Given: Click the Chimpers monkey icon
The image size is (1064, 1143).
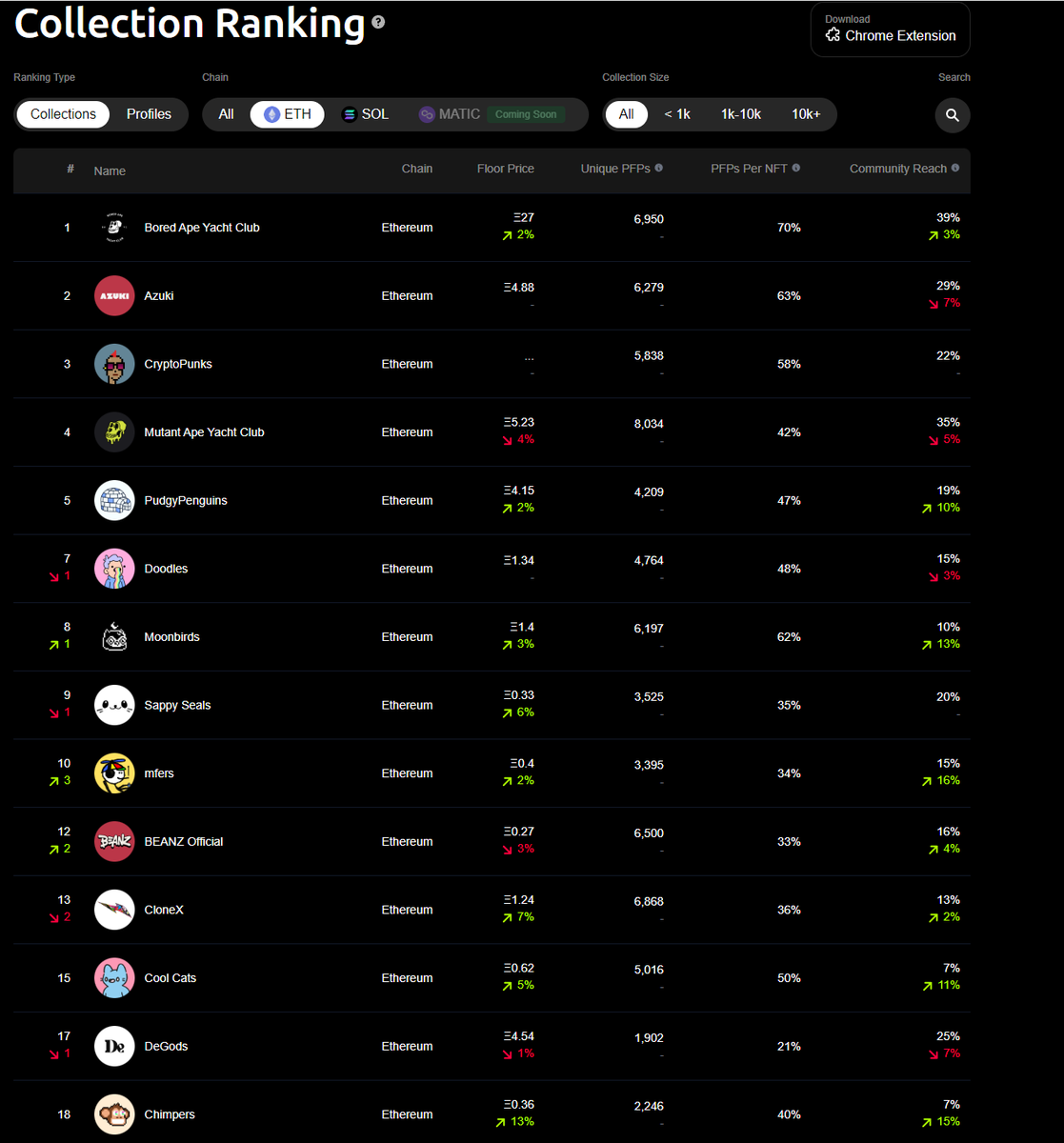Looking at the screenshot, I should (114, 1114).
